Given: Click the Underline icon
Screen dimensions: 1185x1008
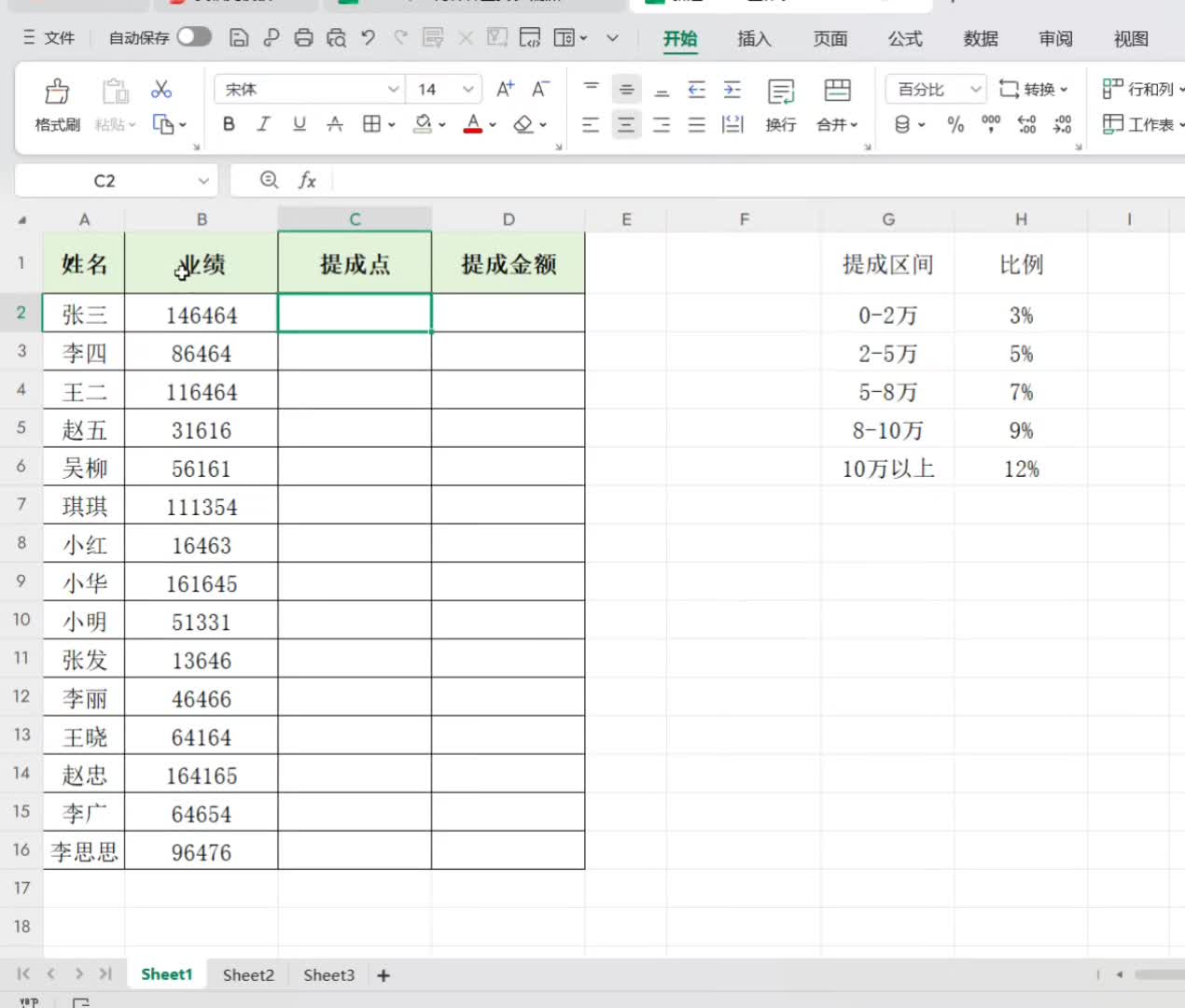Looking at the screenshot, I should click(x=299, y=124).
